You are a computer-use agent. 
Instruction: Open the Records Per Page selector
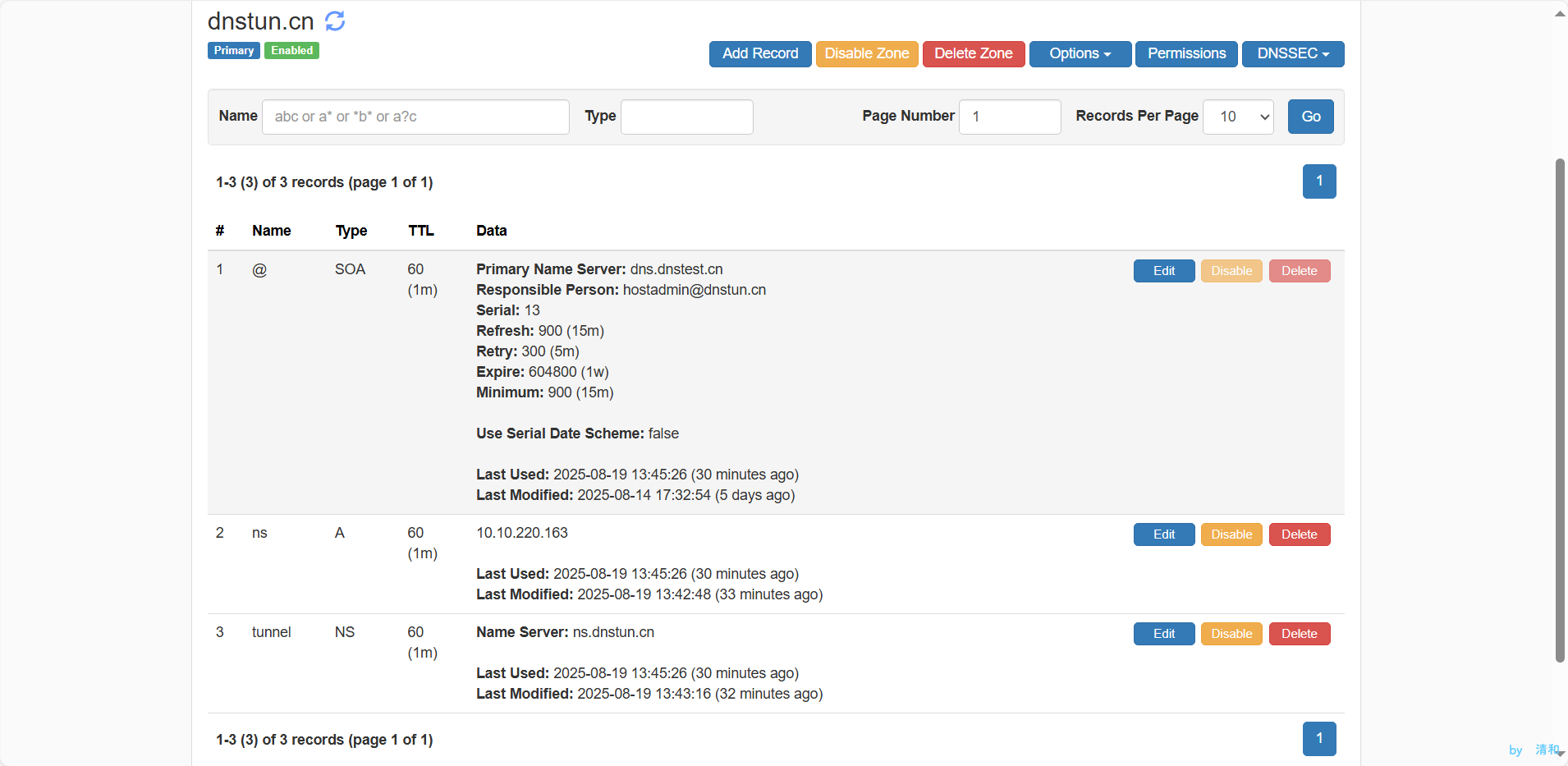click(x=1237, y=117)
